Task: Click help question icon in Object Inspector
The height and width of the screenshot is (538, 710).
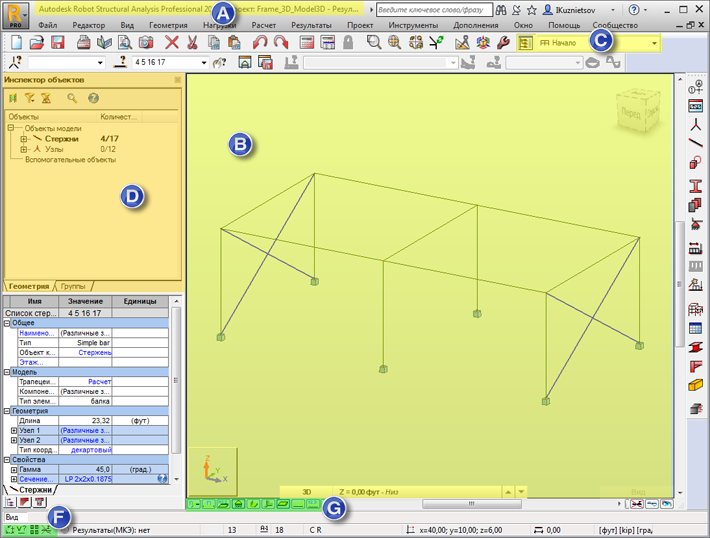Action: click(x=93, y=98)
